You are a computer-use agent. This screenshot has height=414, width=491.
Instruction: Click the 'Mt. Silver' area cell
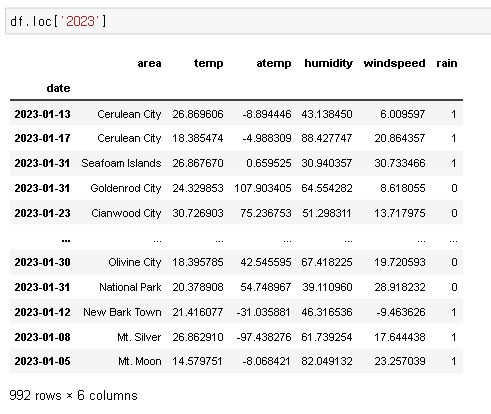tap(139, 337)
